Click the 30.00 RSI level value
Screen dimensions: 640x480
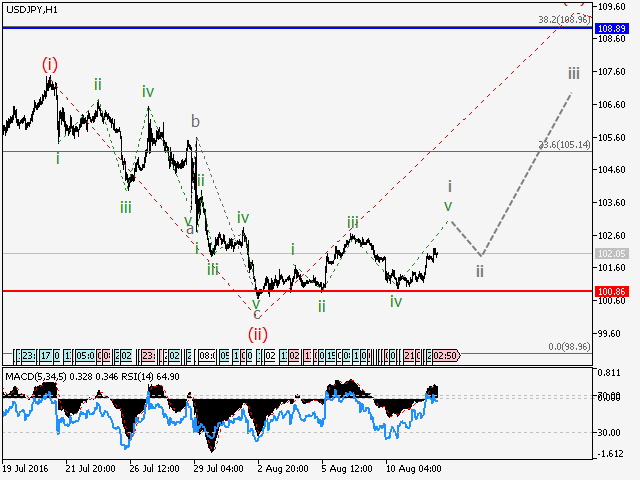(x=609, y=433)
